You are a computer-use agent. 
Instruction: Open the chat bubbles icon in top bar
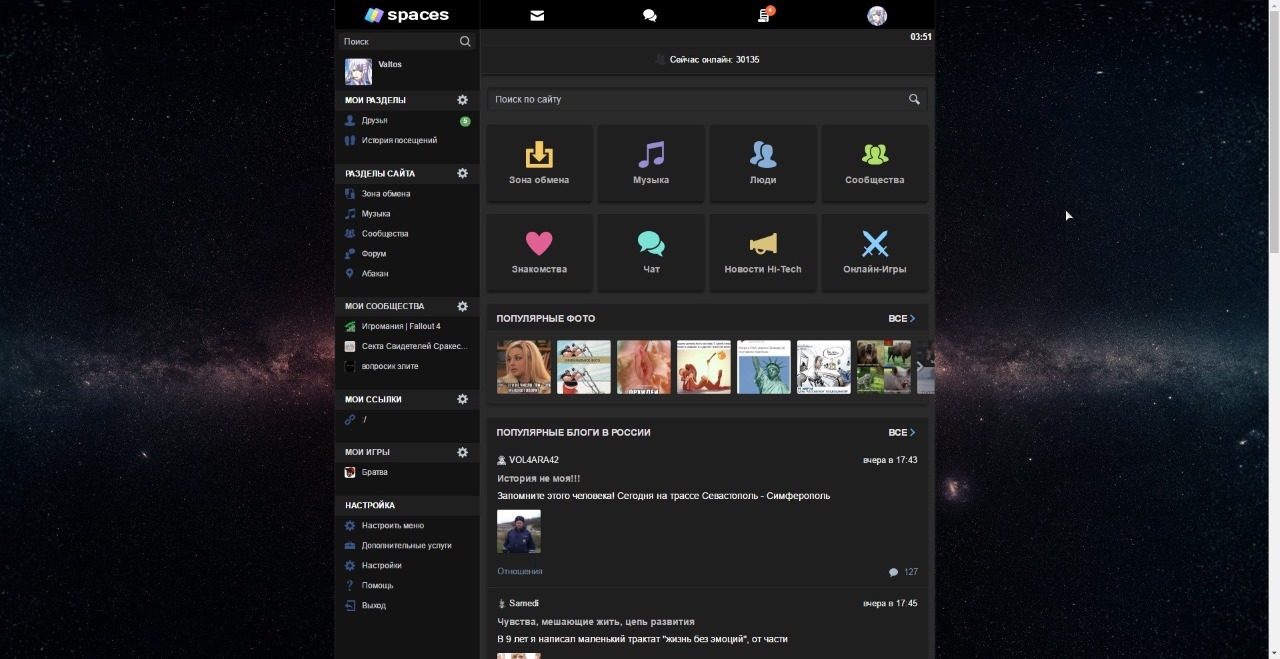(650, 15)
